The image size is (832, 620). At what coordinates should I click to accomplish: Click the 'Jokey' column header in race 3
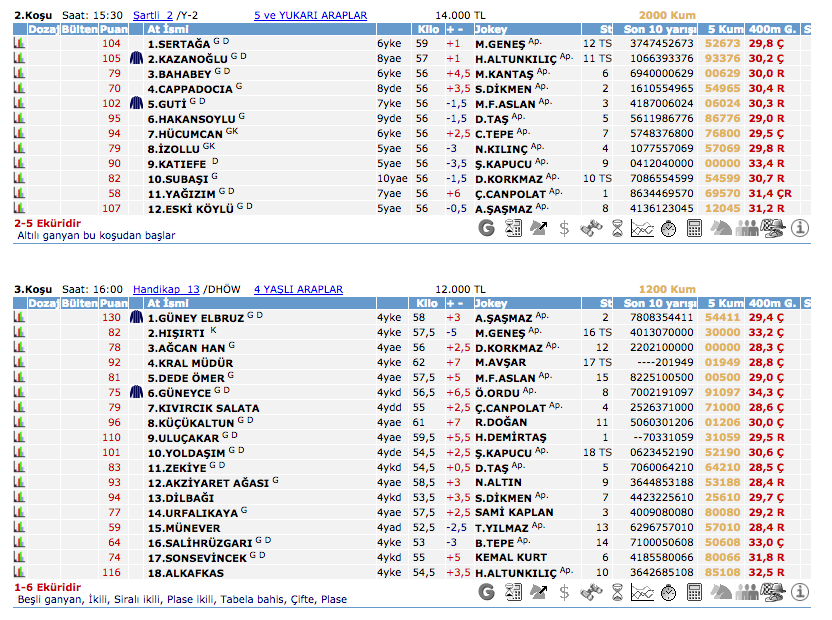coord(491,303)
